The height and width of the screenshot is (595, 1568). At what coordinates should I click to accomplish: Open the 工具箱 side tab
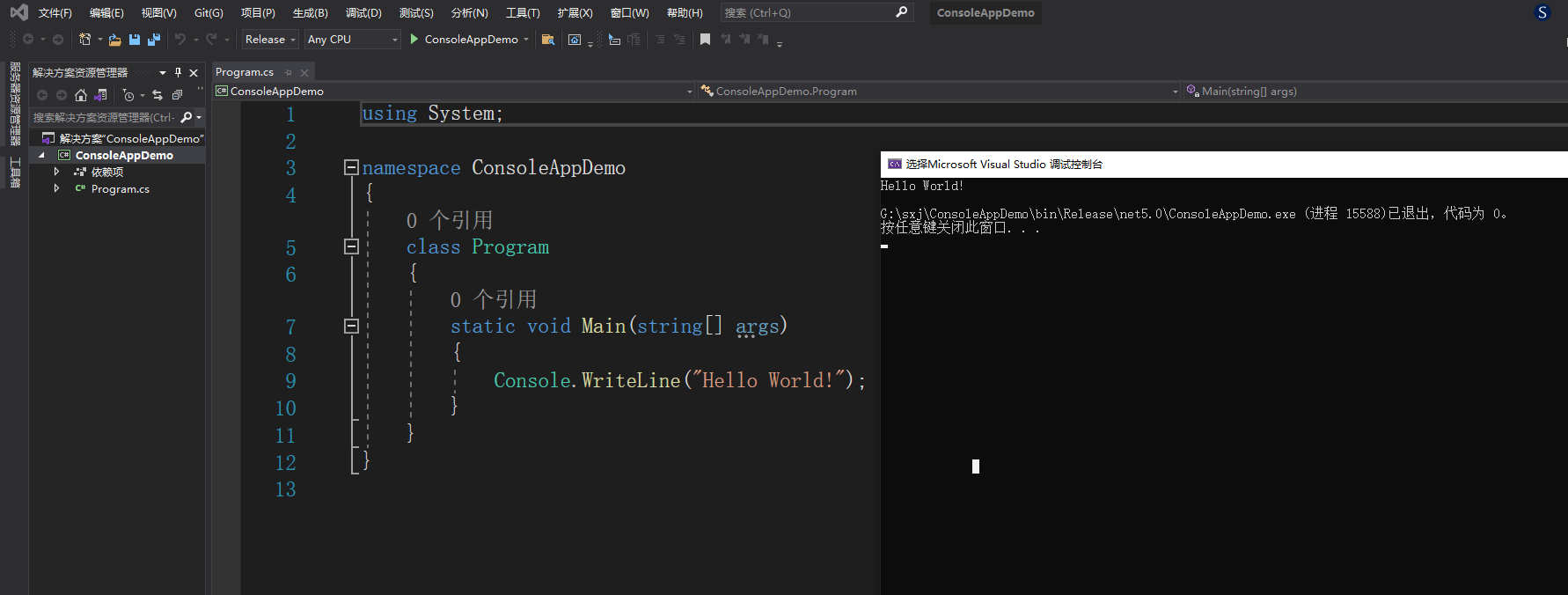[x=15, y=173]
